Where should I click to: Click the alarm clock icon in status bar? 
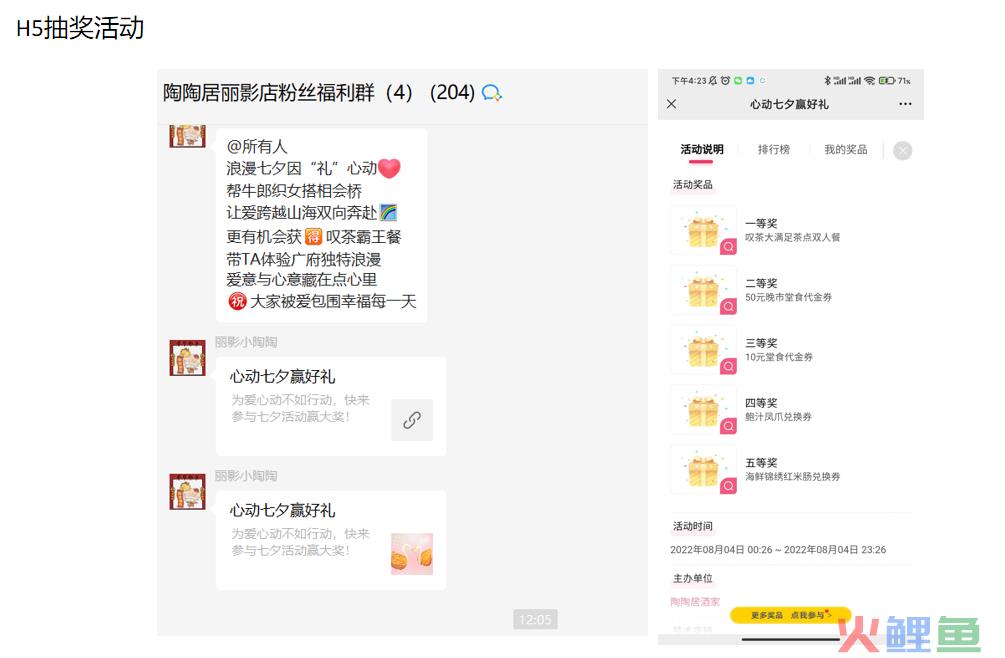[x=725, y=81]
